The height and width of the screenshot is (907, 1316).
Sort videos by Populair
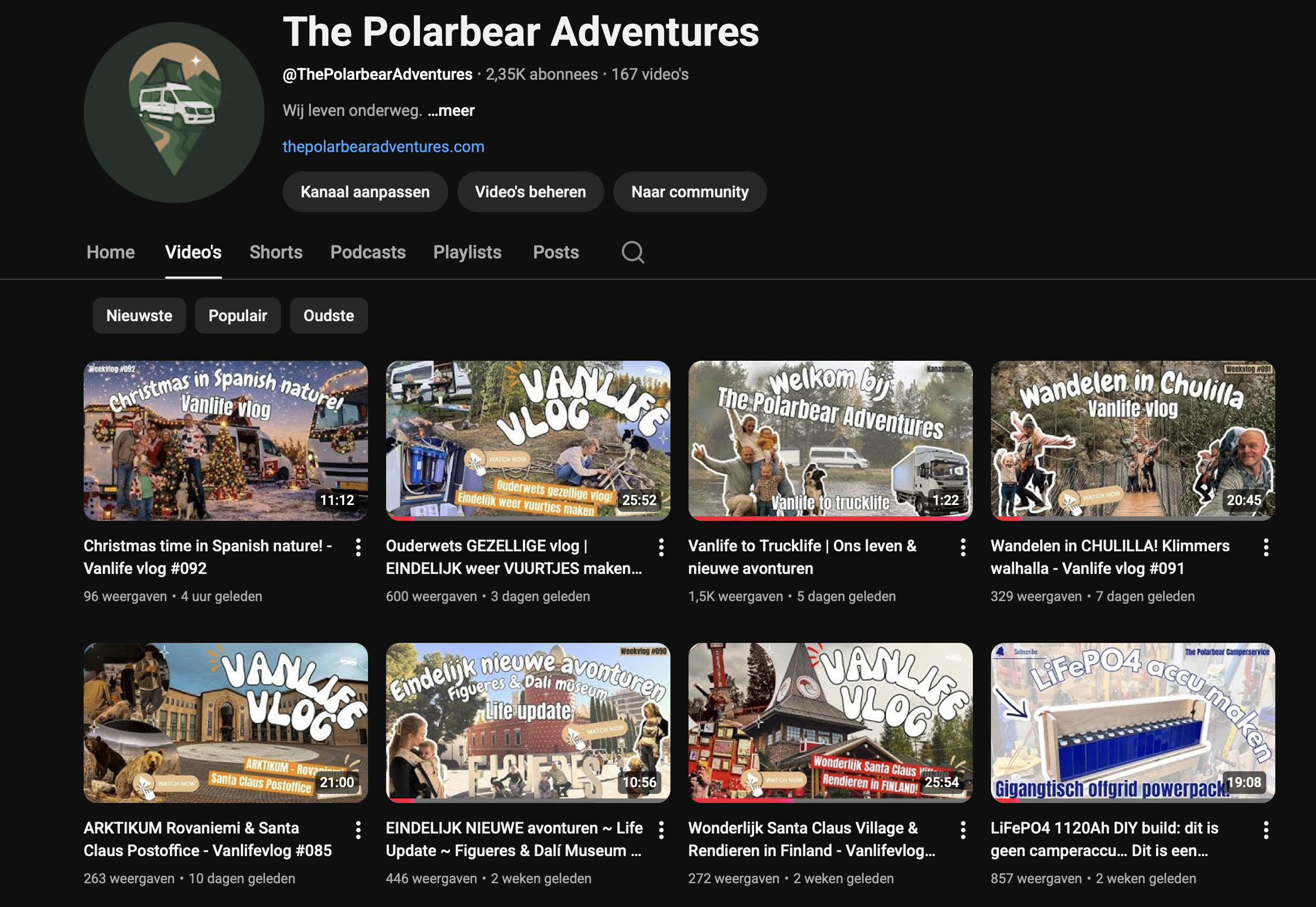[x=237, y=316]
